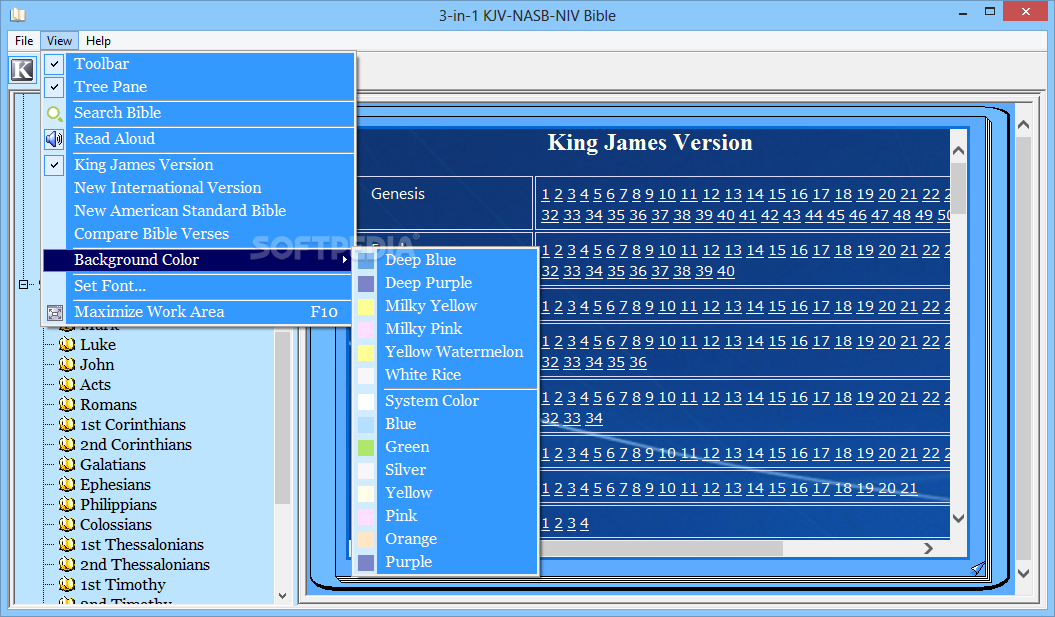The image size is (1055, 617).
Task: Open the Help menu
Action: pos(98,41)
